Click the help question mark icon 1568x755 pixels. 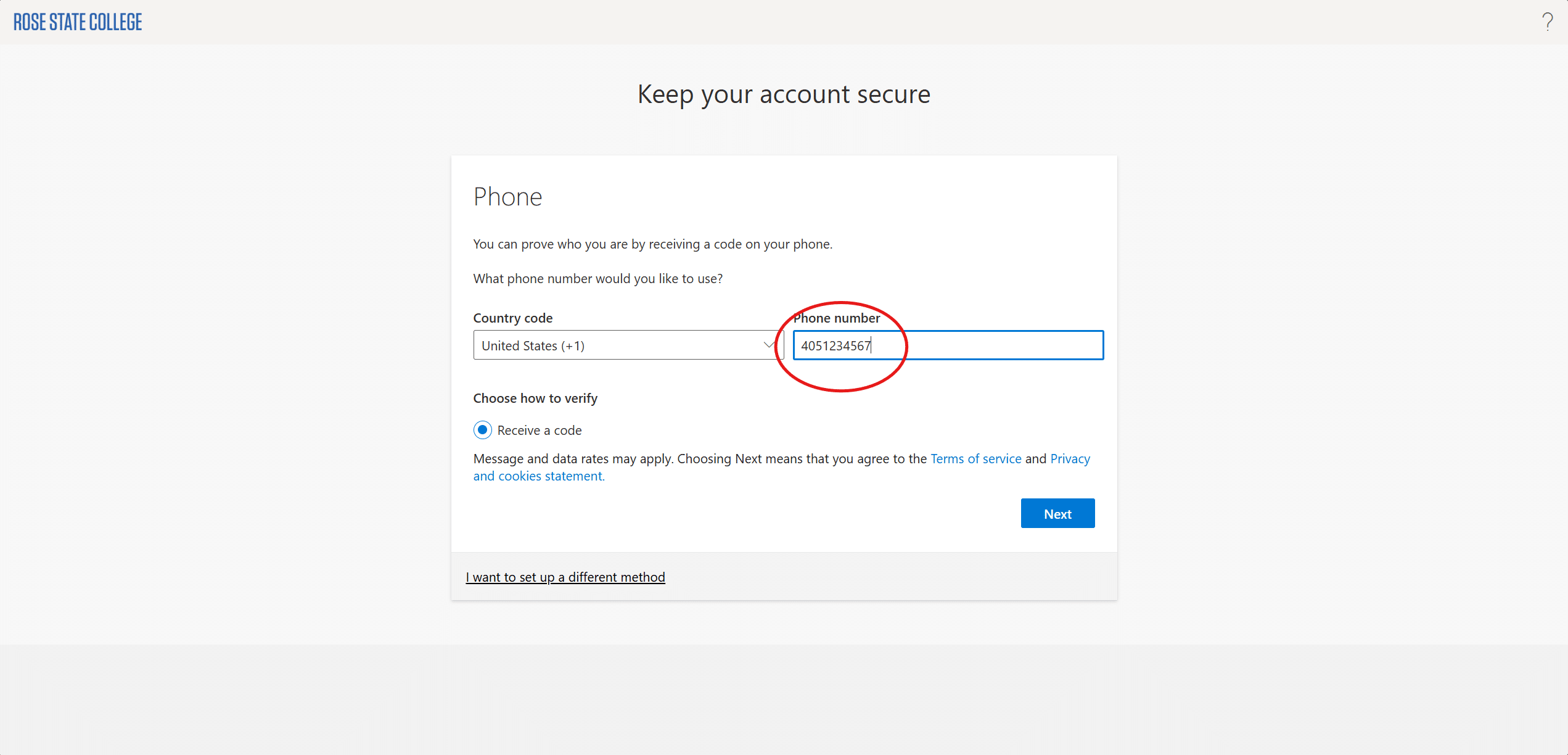[1547, 22]
